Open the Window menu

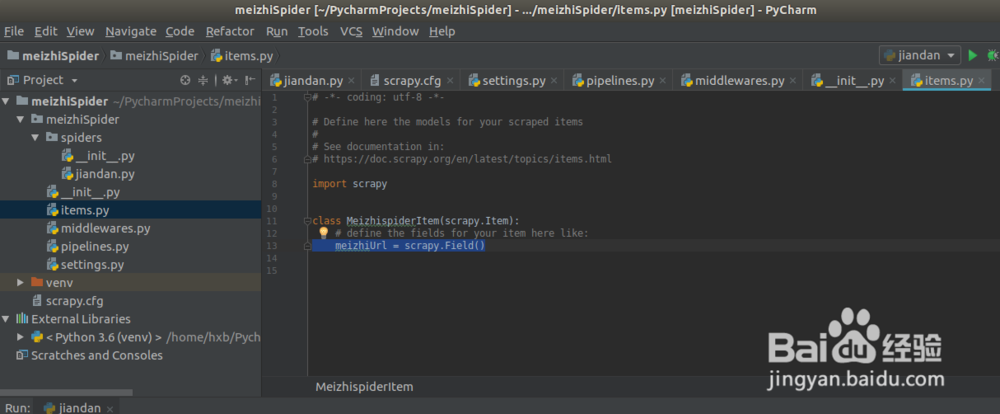pos(395,31)
